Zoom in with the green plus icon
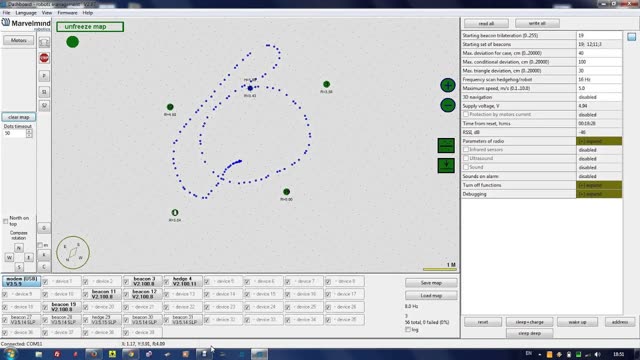 point(448,85)
